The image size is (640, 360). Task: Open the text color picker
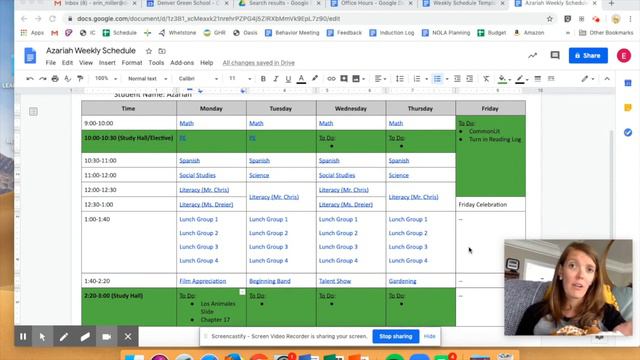click(x=301, y=79)
